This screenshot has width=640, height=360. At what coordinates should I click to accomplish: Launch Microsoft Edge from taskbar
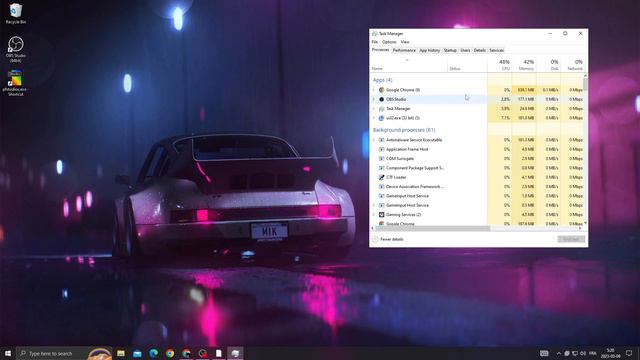point(153,353)
